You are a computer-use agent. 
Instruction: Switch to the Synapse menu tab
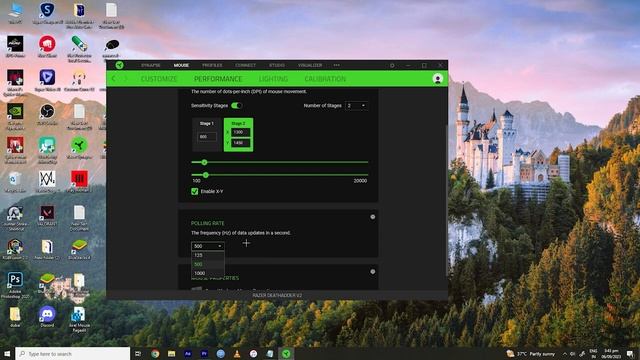[151, 65]
